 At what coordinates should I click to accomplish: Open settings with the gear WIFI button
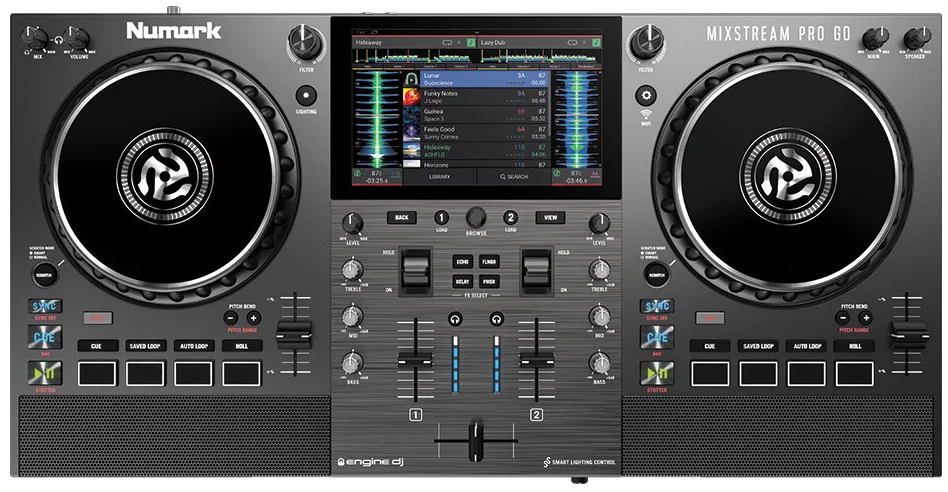[646, 95]
